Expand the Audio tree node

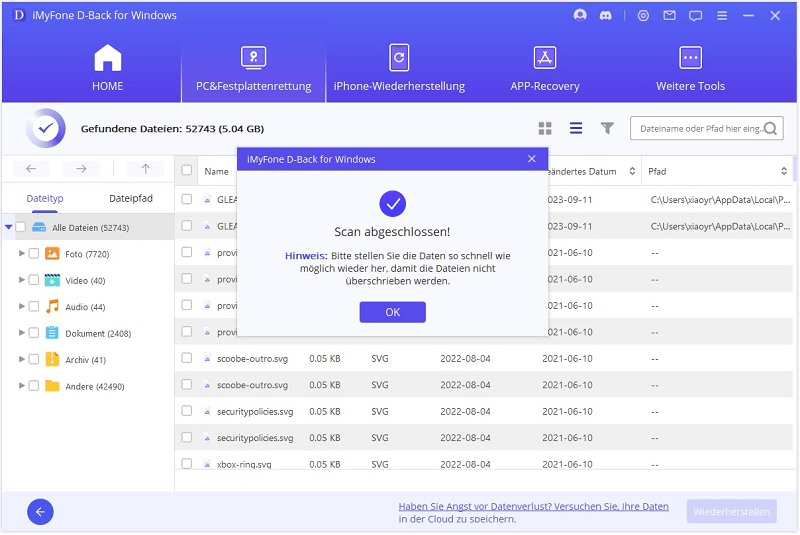(x=21, y=306)
